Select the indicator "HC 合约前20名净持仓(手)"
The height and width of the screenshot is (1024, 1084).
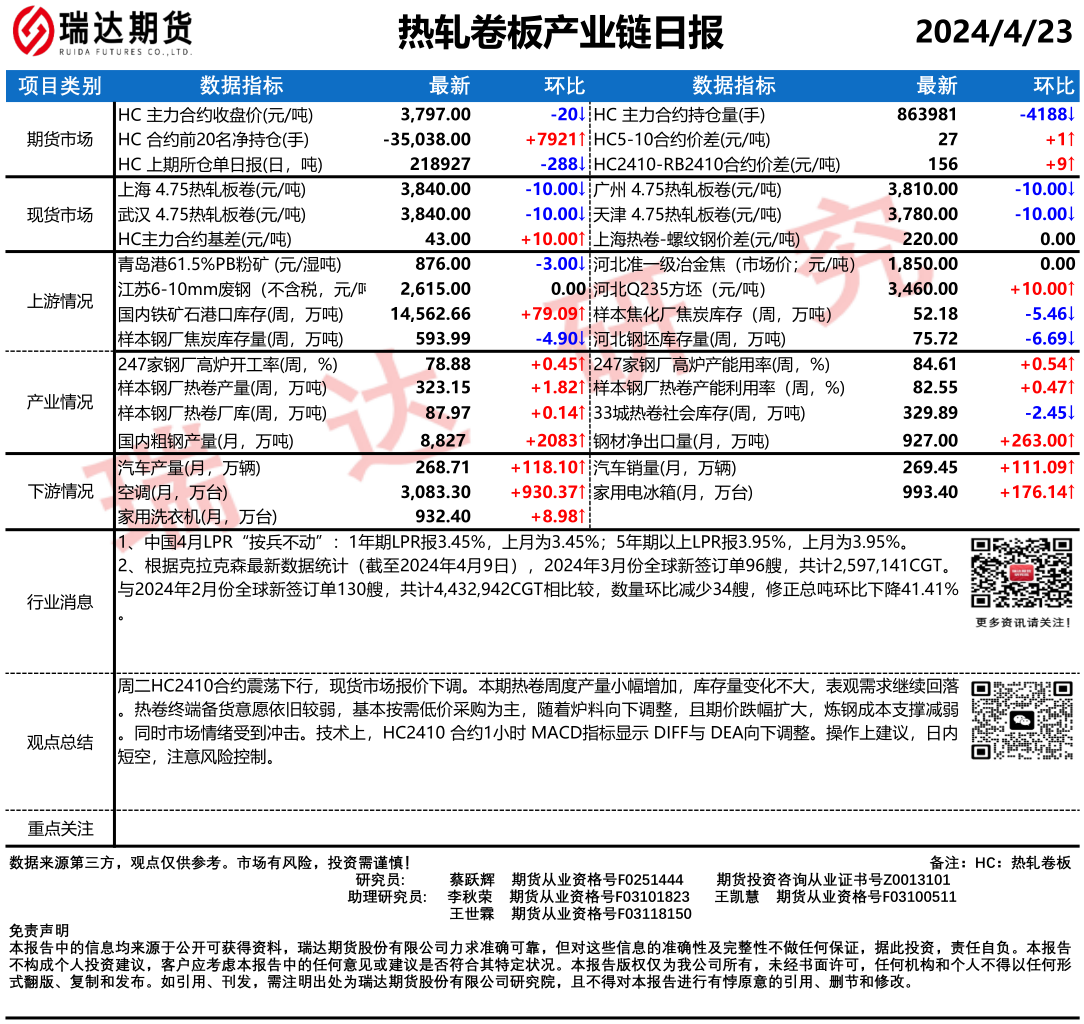point(214,140)
